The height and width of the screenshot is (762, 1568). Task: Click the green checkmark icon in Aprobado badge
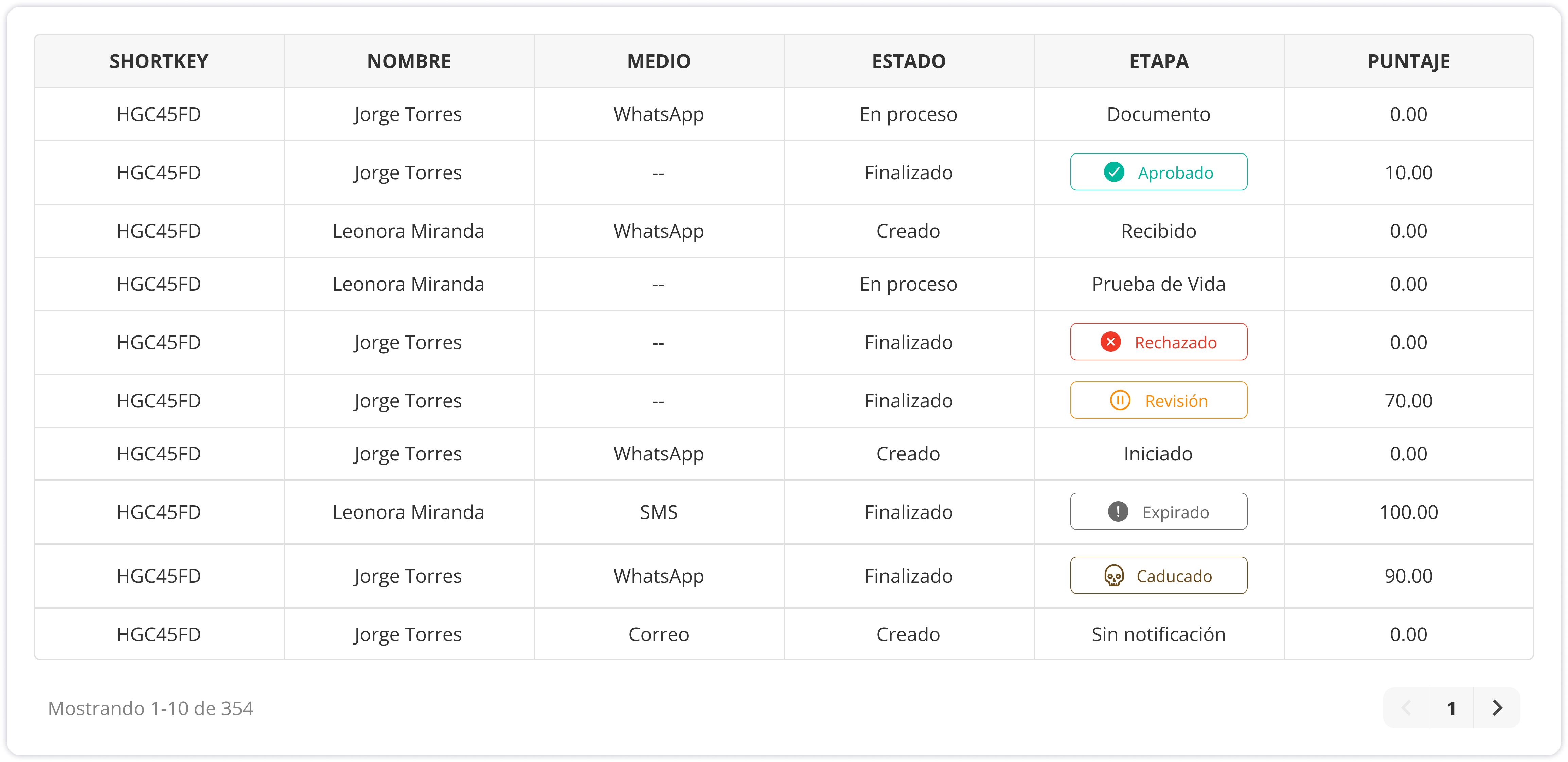tap(1114, 172)
